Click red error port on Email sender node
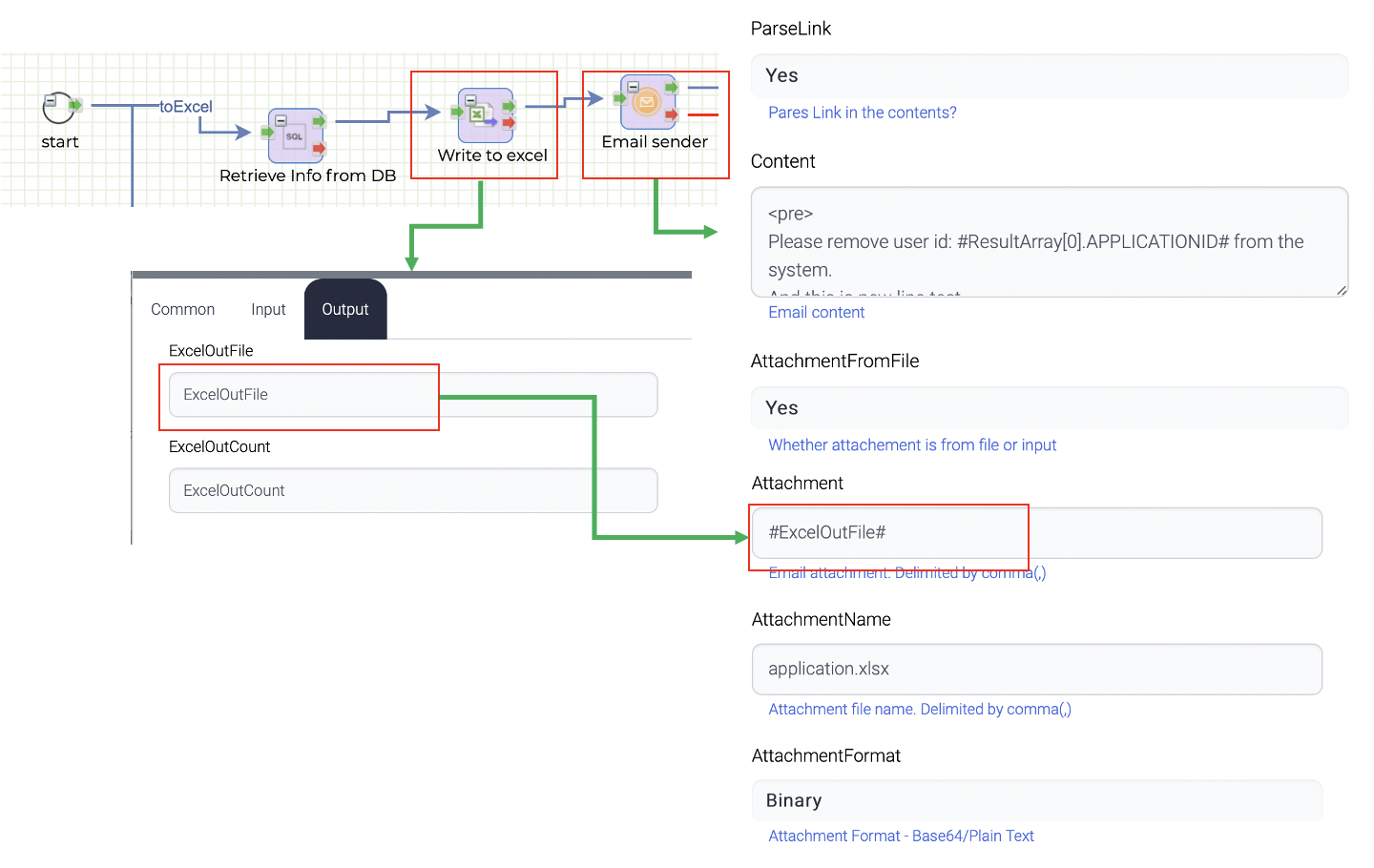 (x=672, y=114)
